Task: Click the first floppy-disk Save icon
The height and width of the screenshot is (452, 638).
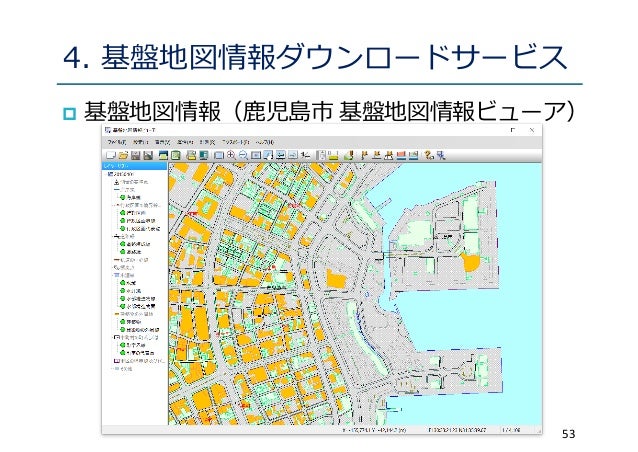Action: point(135,156)
